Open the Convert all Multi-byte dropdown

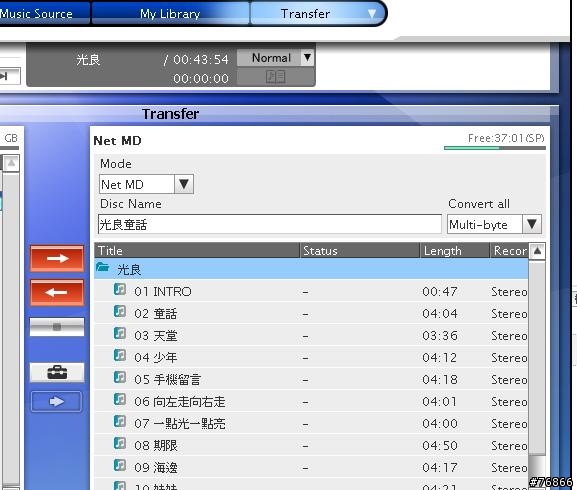[494, 224]
